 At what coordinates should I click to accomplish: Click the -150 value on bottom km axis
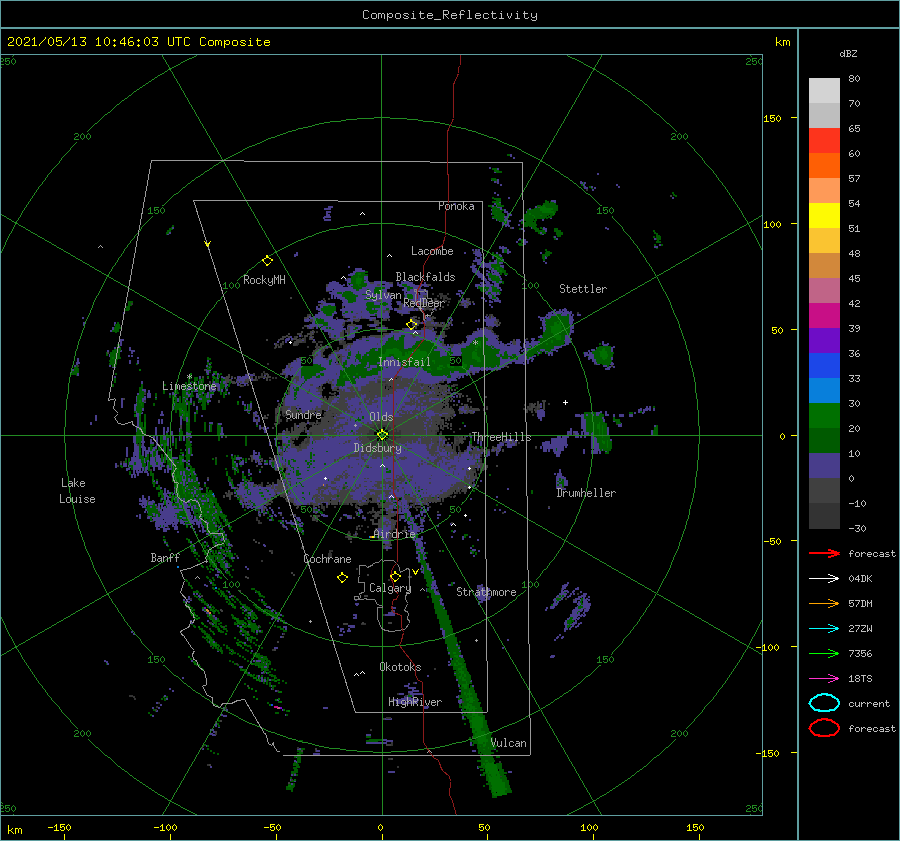[x=59, y=827]
